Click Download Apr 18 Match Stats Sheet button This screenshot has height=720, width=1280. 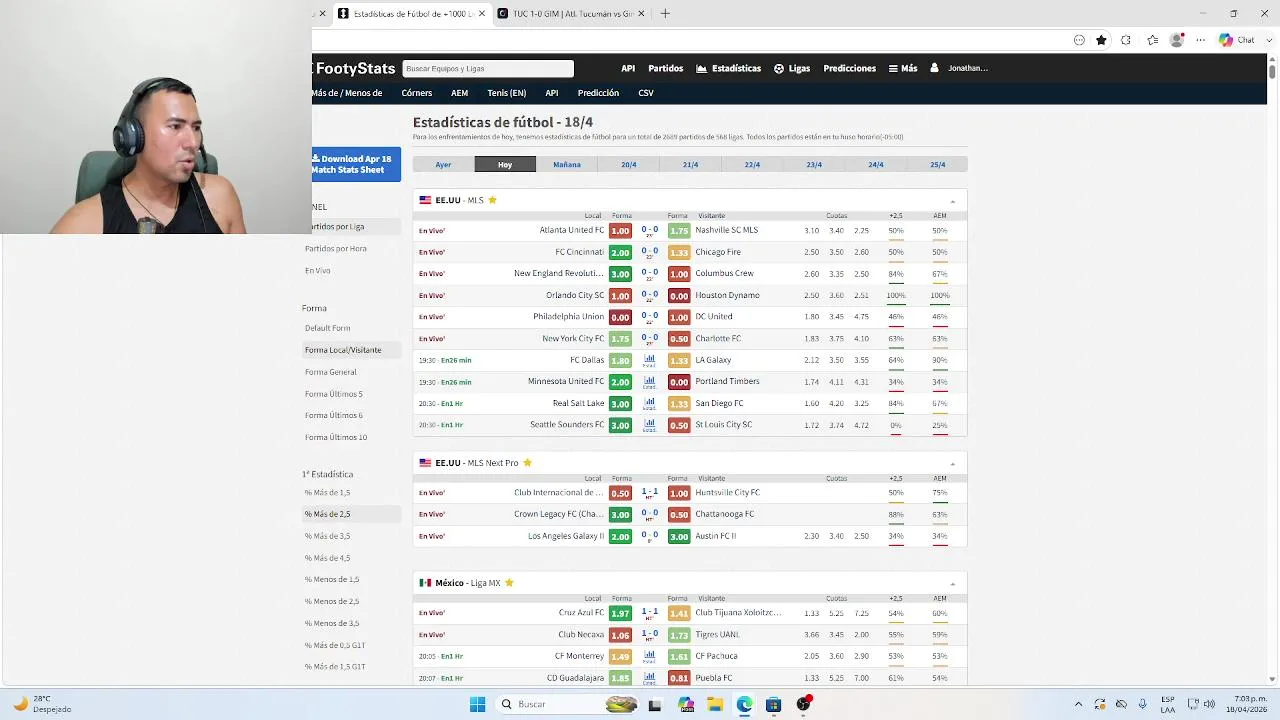356,164
